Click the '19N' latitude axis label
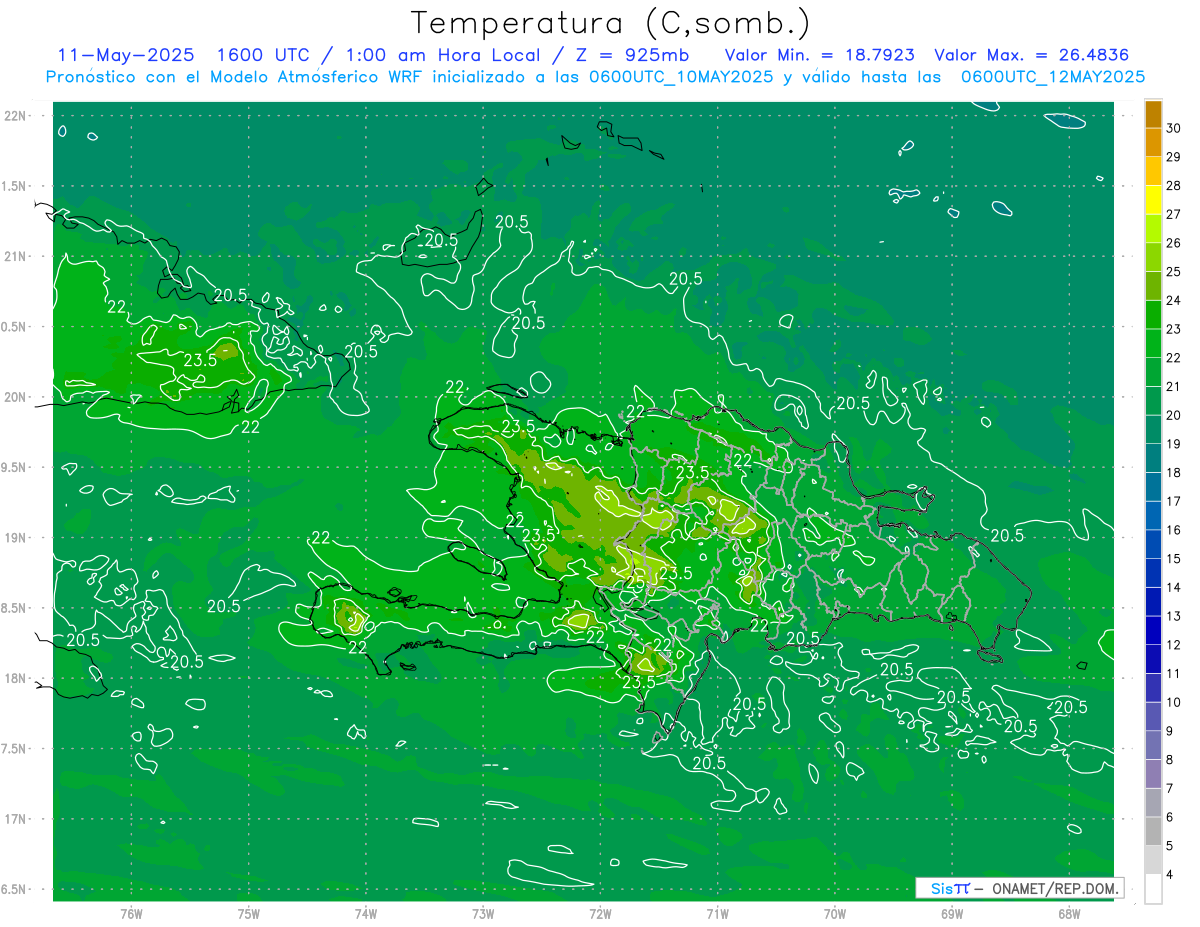This screenshot has width=1200, height=927. 16,538
